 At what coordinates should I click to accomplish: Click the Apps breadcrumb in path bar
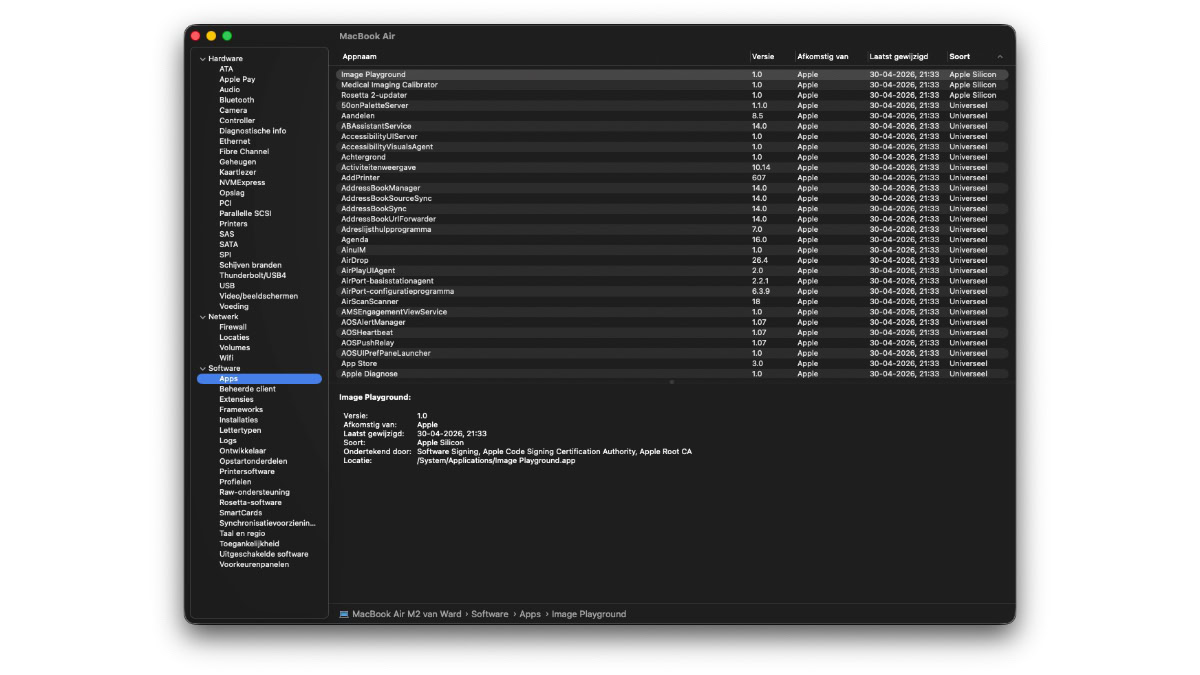pyautogui.click(x=530, y=614)
